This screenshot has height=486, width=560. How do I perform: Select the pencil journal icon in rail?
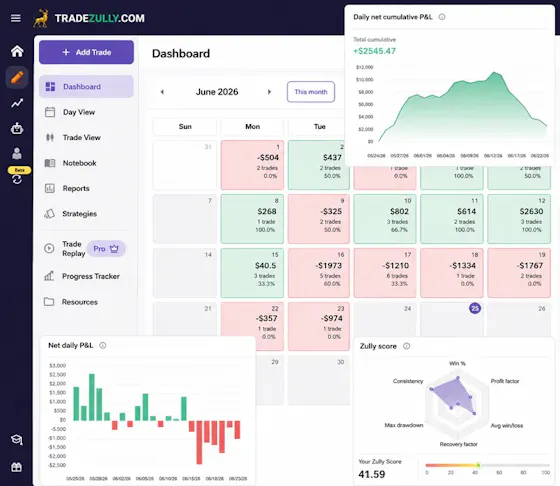tap(17, 77)
